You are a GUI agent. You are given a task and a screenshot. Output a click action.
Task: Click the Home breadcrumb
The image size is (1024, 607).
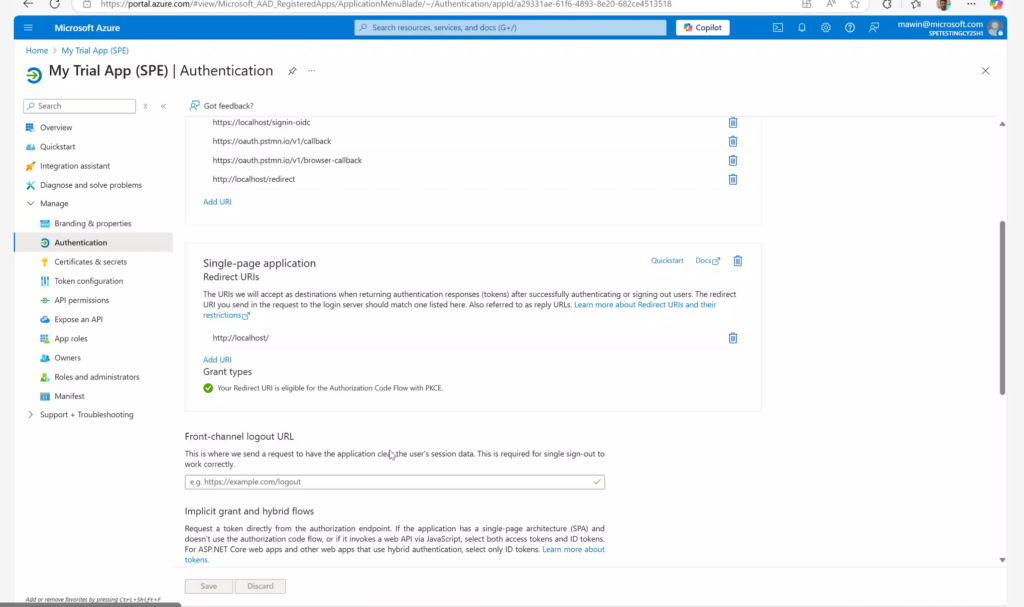point(37,50)
